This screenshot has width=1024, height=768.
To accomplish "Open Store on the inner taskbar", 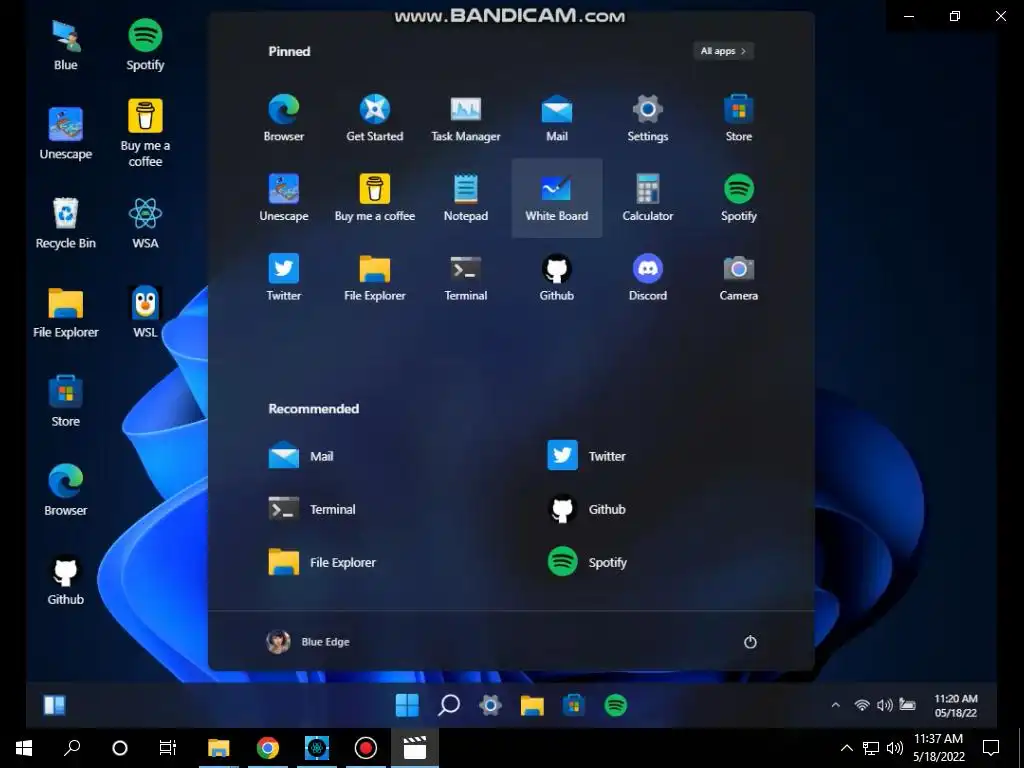I will [x=573, y=705].
